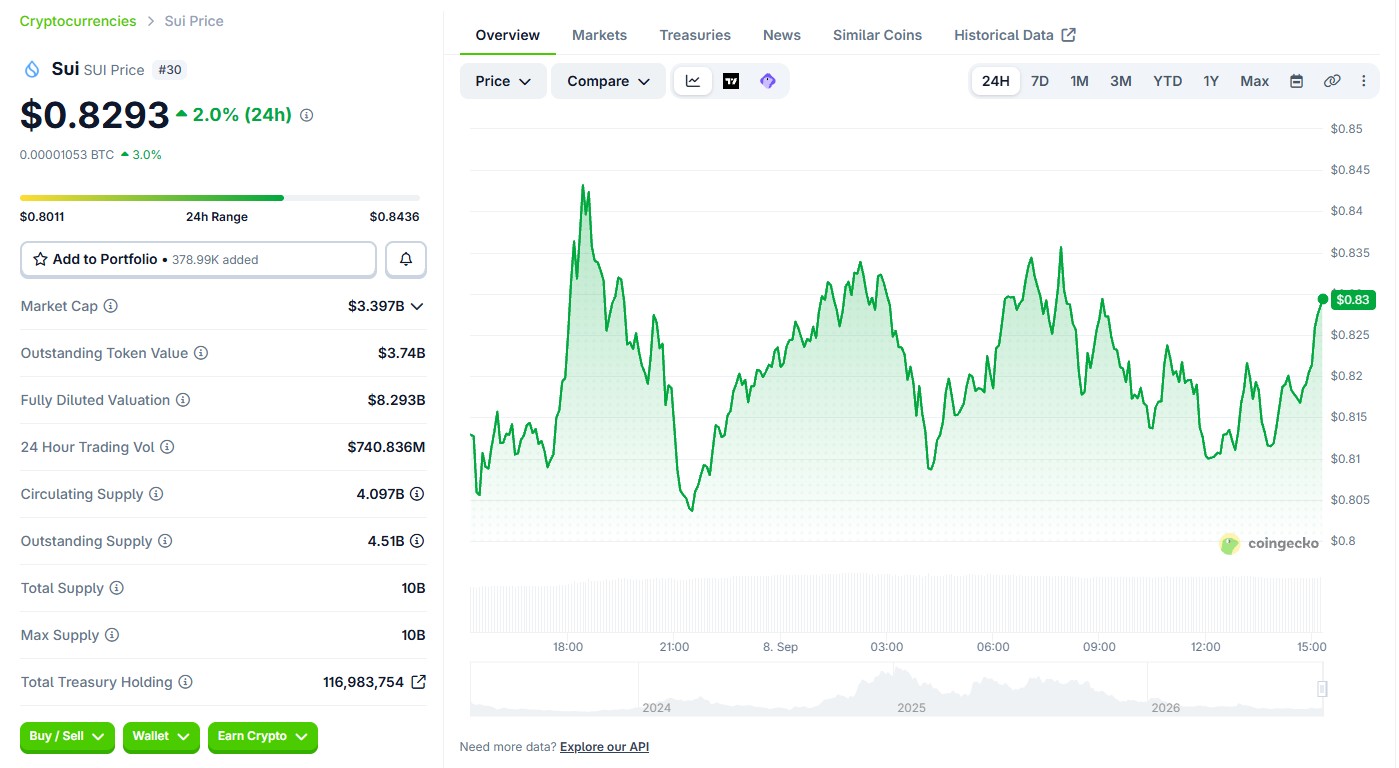Click the 24h Range progress bar
1399x768 pixels.
pyautogui.click(x=220, y=198)
